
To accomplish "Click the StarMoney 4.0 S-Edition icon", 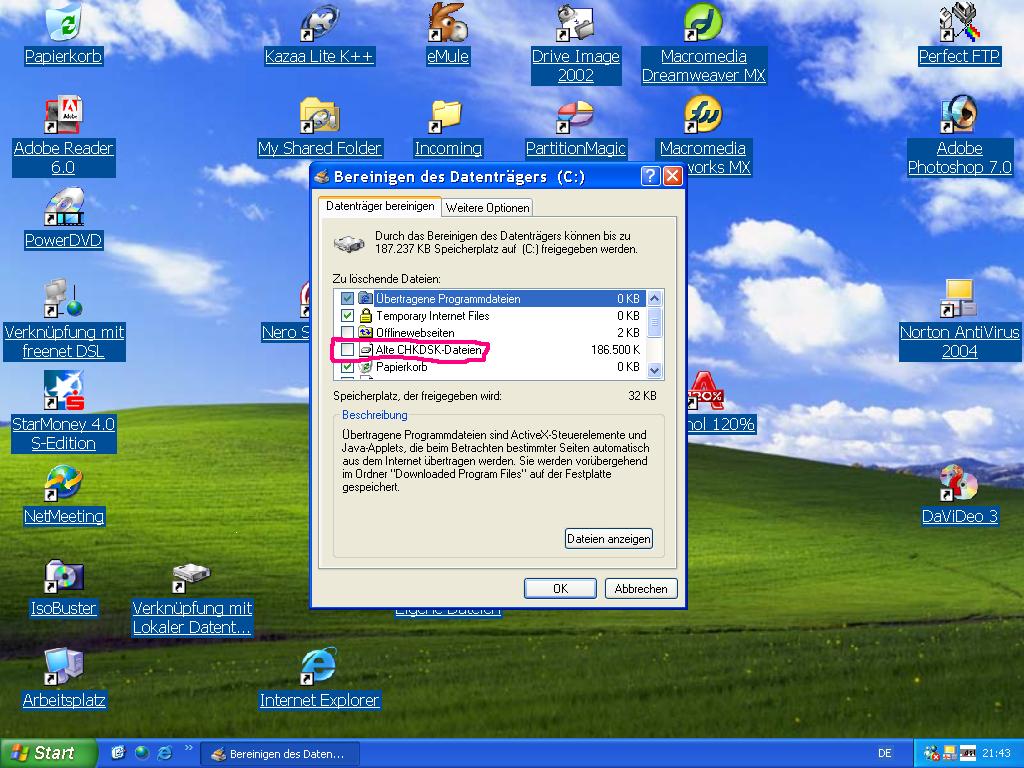I will (x=63, y=412).
